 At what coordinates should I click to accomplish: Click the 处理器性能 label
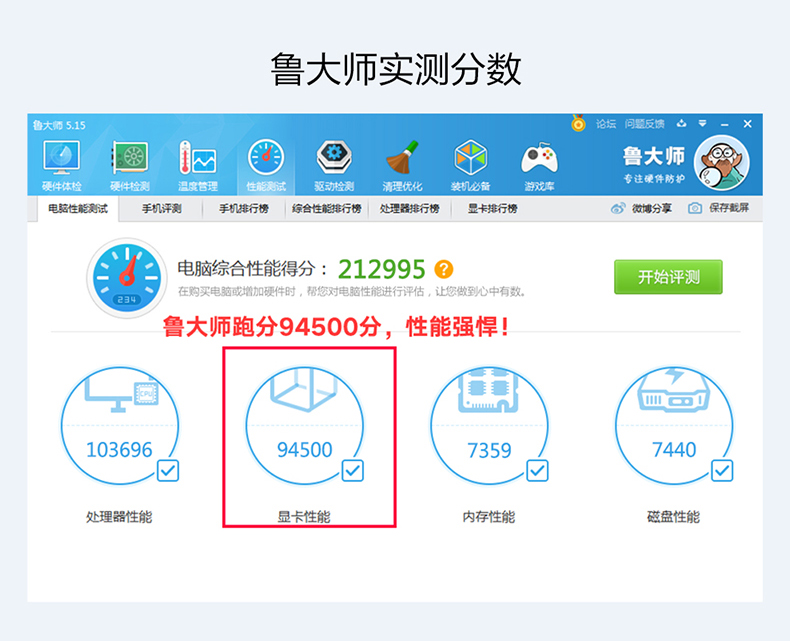click(119, 517)
